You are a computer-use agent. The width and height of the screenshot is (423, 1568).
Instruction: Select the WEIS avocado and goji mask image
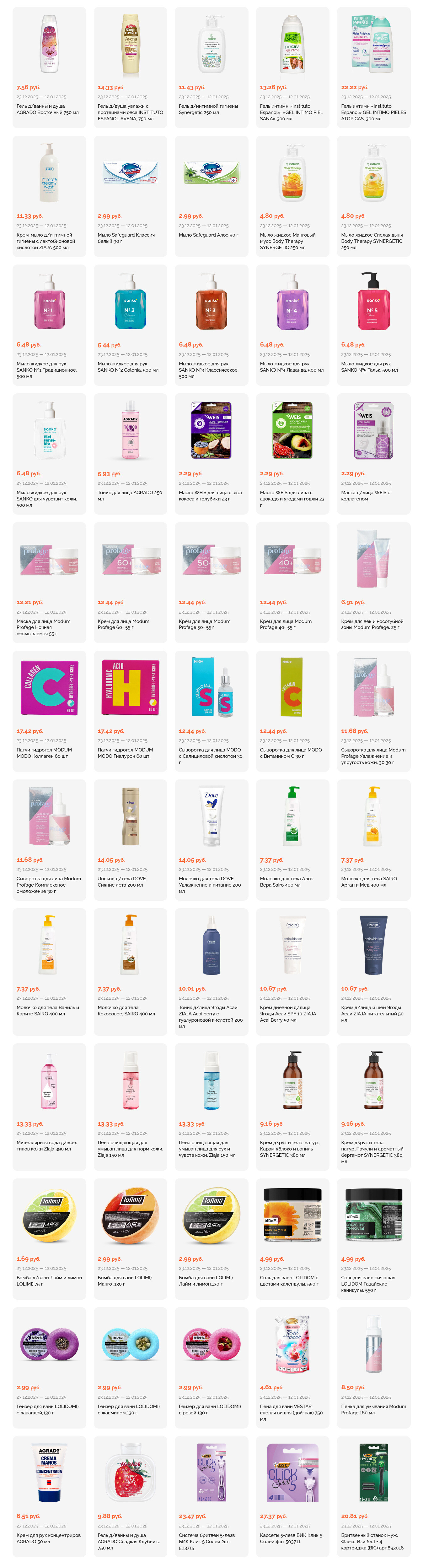[292, 430]
